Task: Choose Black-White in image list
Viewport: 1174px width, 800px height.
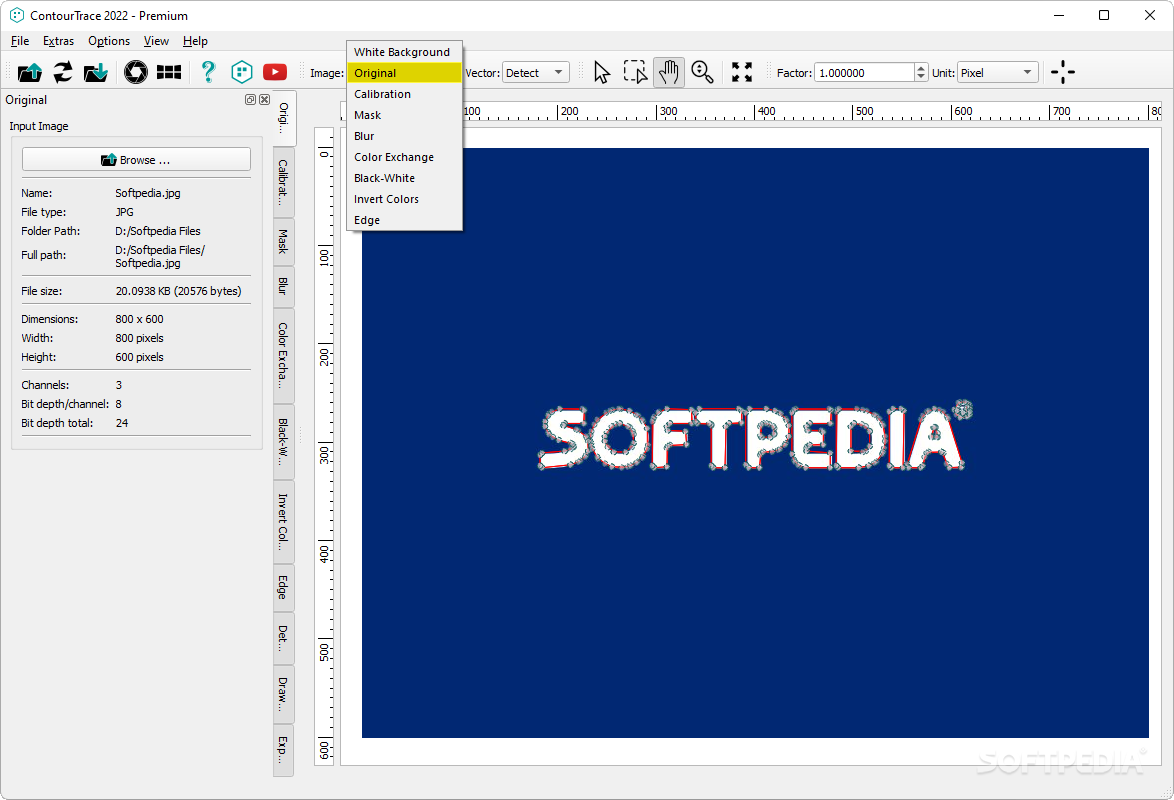Action: 404,178
